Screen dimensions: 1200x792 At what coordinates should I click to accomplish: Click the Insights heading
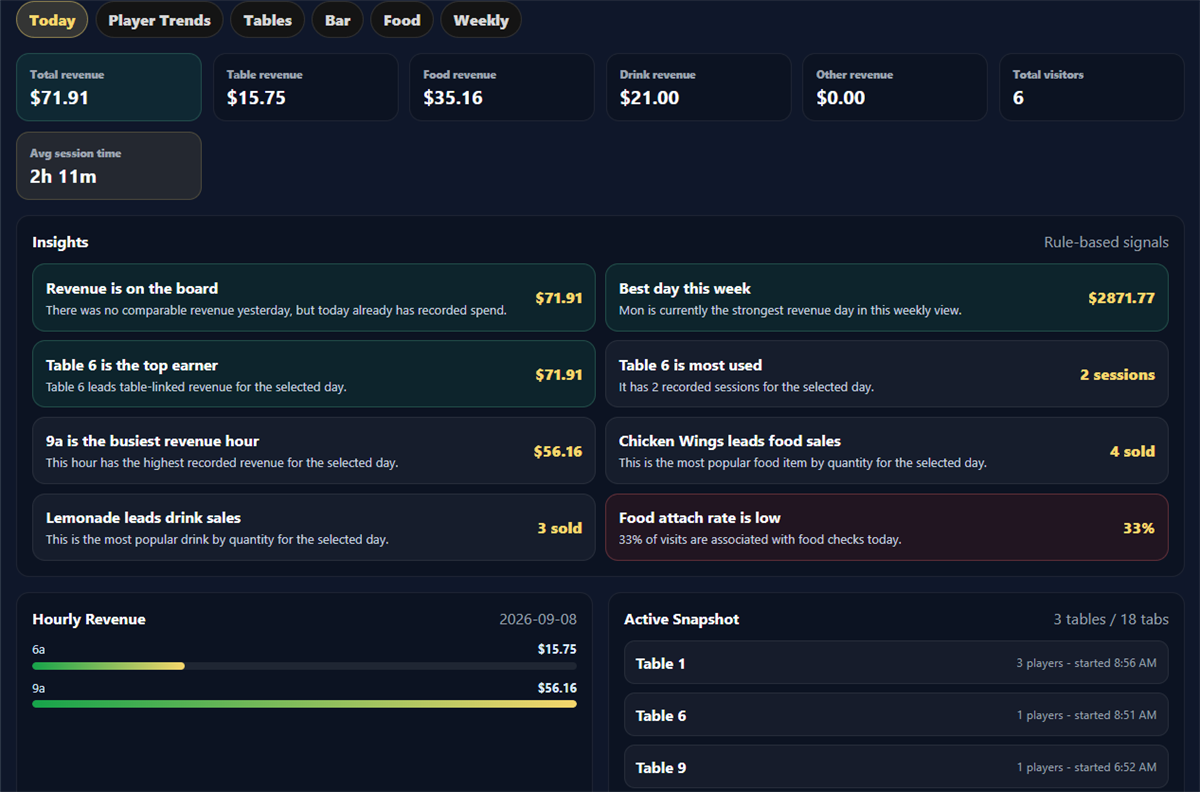(x=60, y=242)
